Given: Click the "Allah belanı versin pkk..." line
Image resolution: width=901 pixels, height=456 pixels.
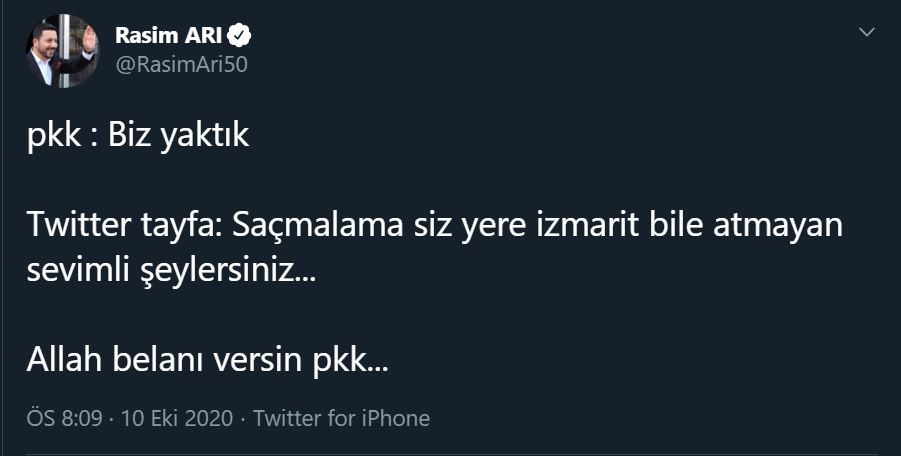Looking at the screenshot, I should (x=207, y=360).
